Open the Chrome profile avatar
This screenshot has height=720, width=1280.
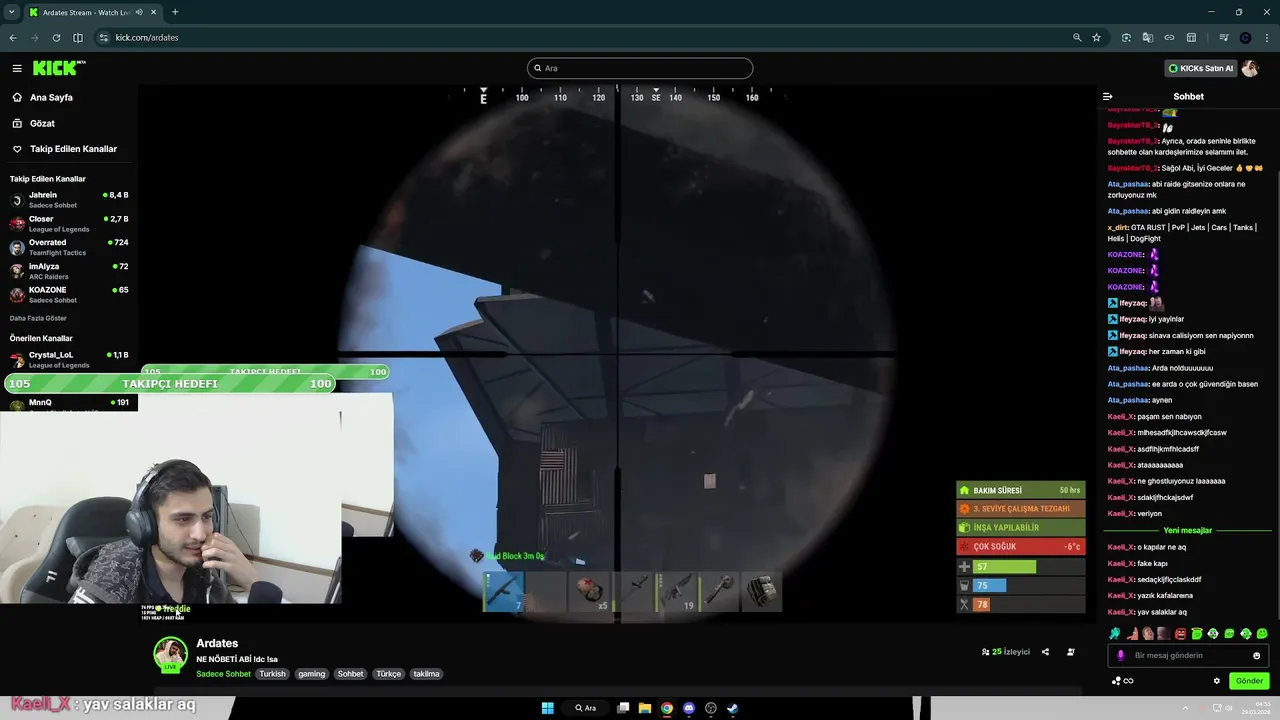tap(1245, 38)
